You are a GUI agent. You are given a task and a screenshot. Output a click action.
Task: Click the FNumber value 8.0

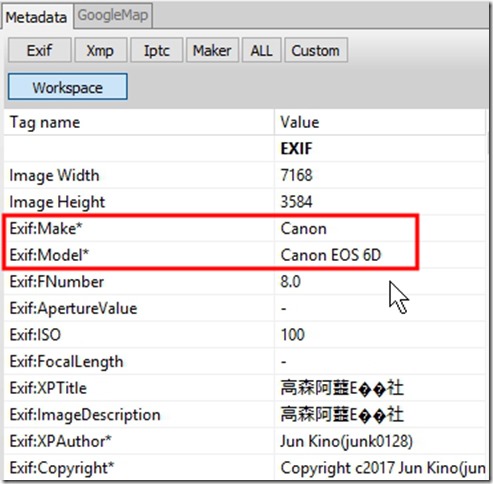point(290,282)
